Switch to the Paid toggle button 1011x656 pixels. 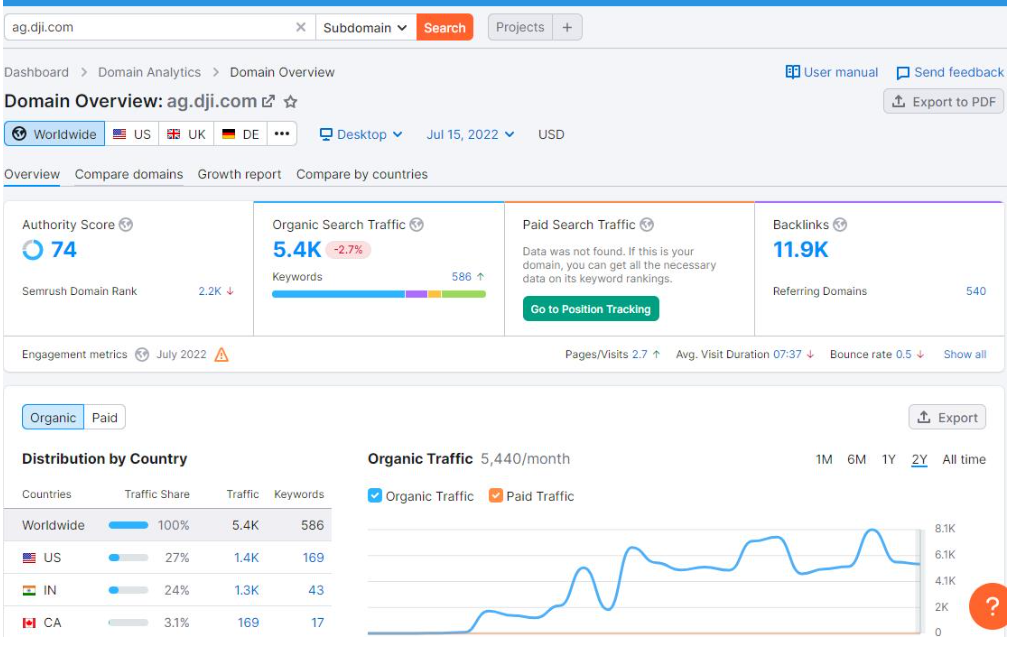[104, 417]
